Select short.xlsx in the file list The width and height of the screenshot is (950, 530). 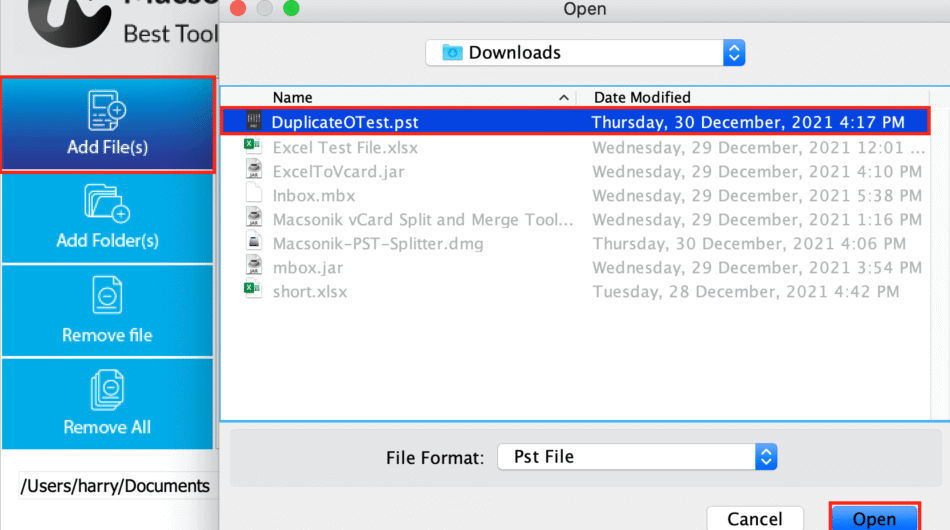pos(310,291)
